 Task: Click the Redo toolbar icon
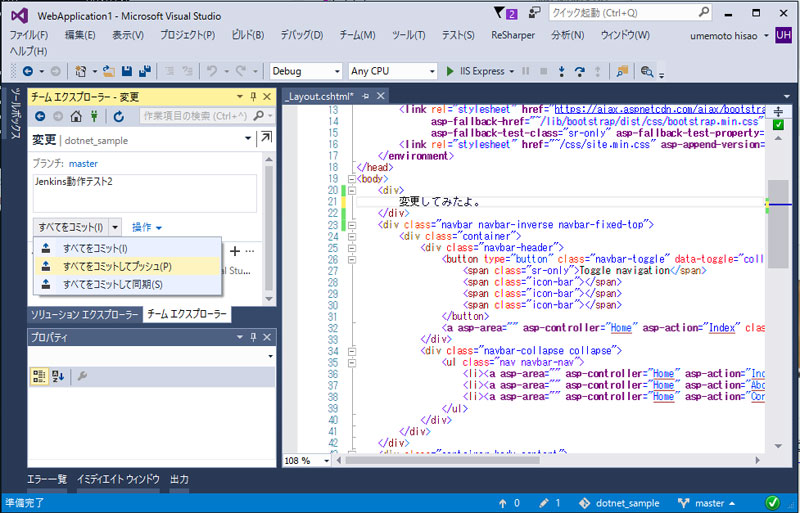point(240,71)
